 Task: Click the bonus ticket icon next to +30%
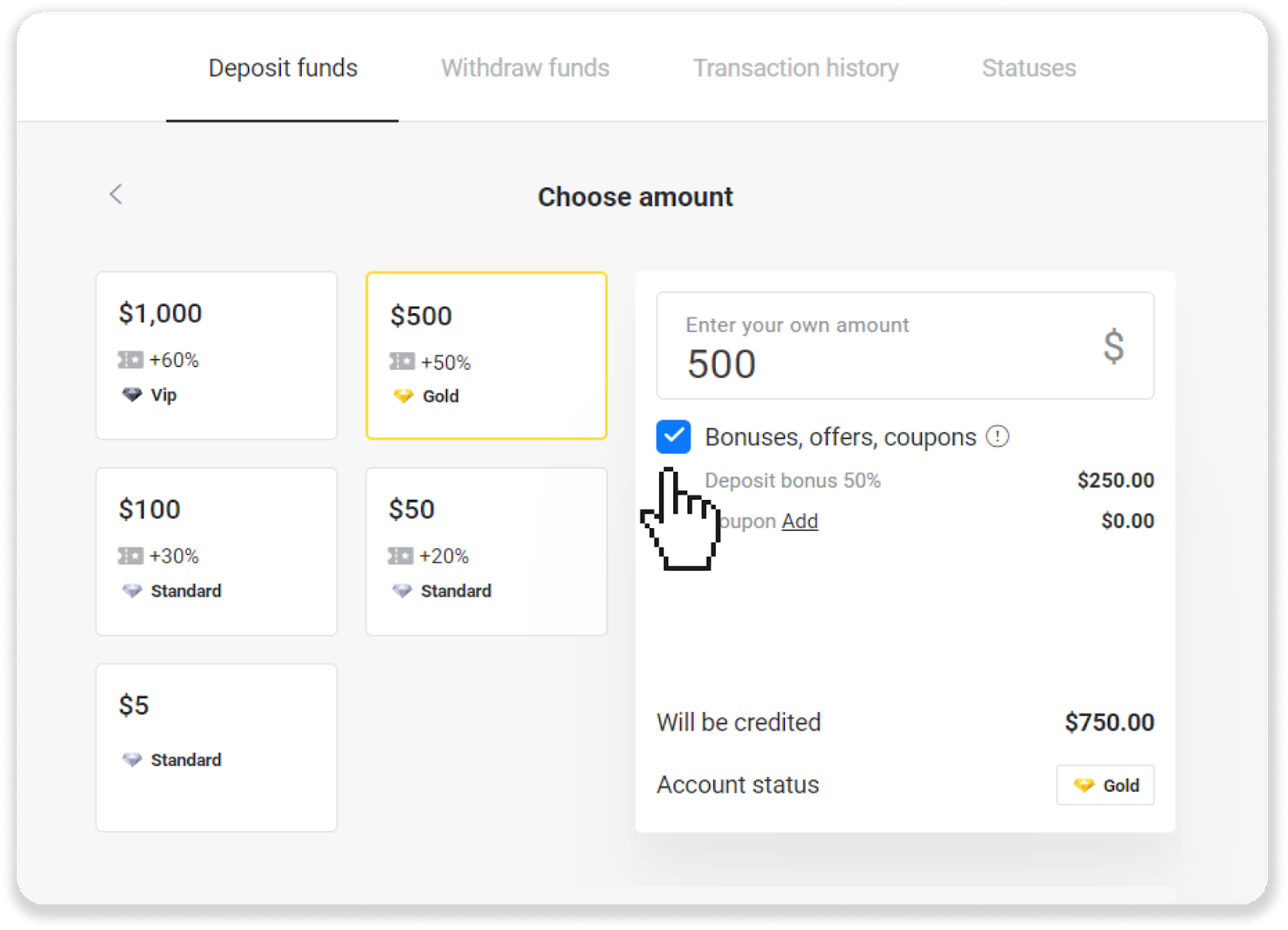130,556
